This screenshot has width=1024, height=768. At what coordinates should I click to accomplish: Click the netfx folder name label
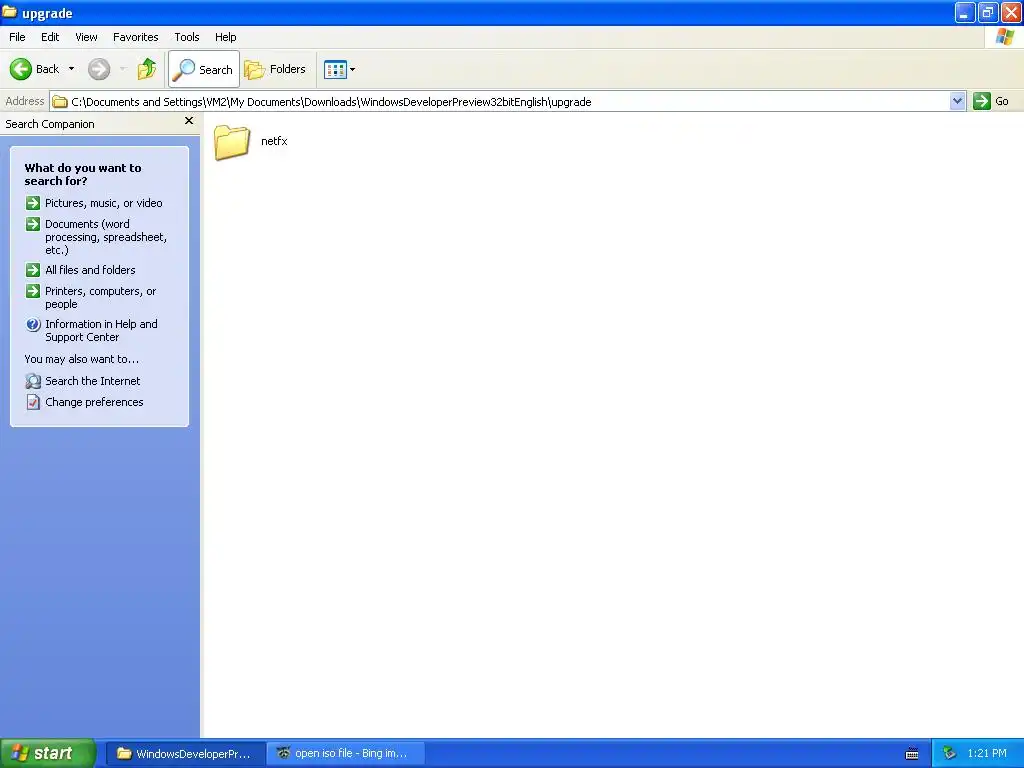(274, 141)
